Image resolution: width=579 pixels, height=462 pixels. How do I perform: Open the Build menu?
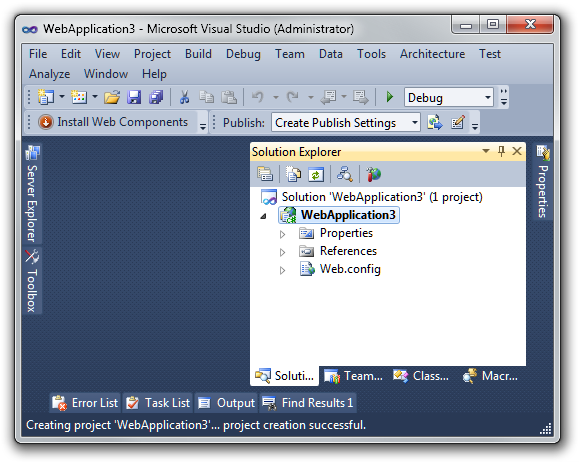[x=198, y=54]
